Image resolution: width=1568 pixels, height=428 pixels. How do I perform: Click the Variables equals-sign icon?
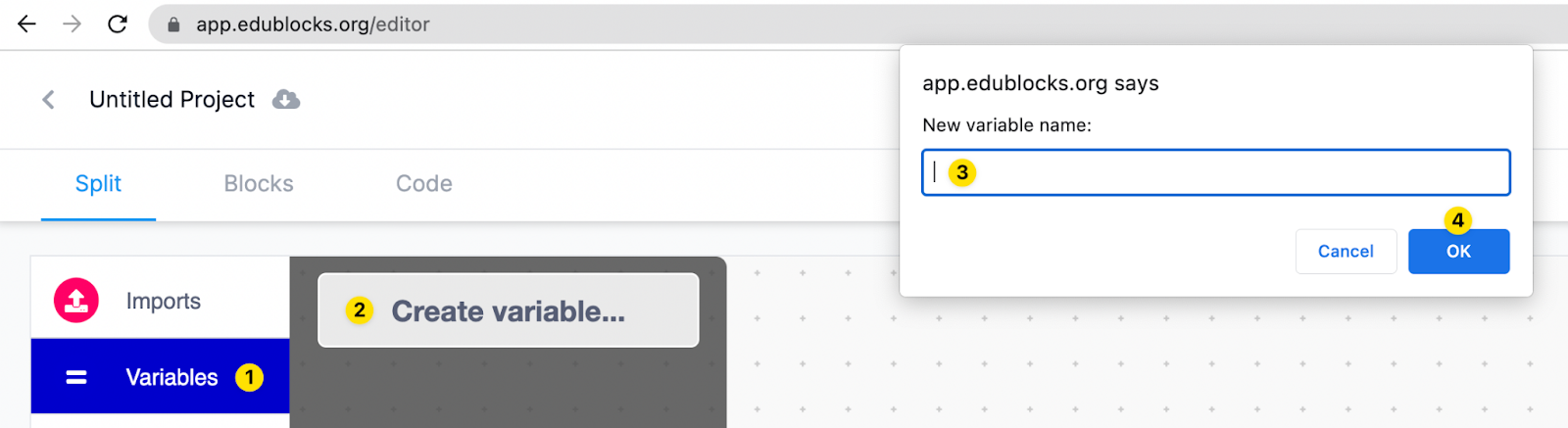tap(76, 377)
